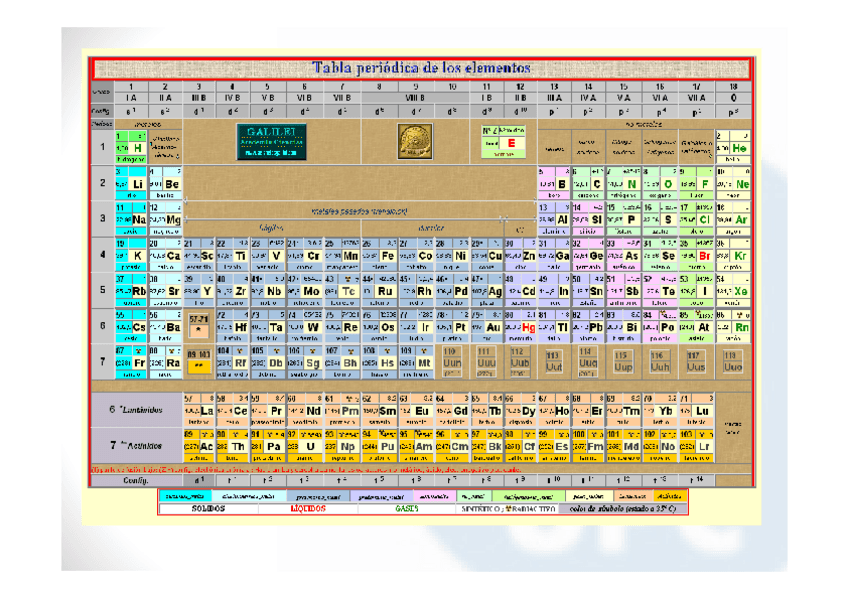Click the Uuo element 118 cell
The height and width of the screenshot is (599, 848).
pos(733,362)
